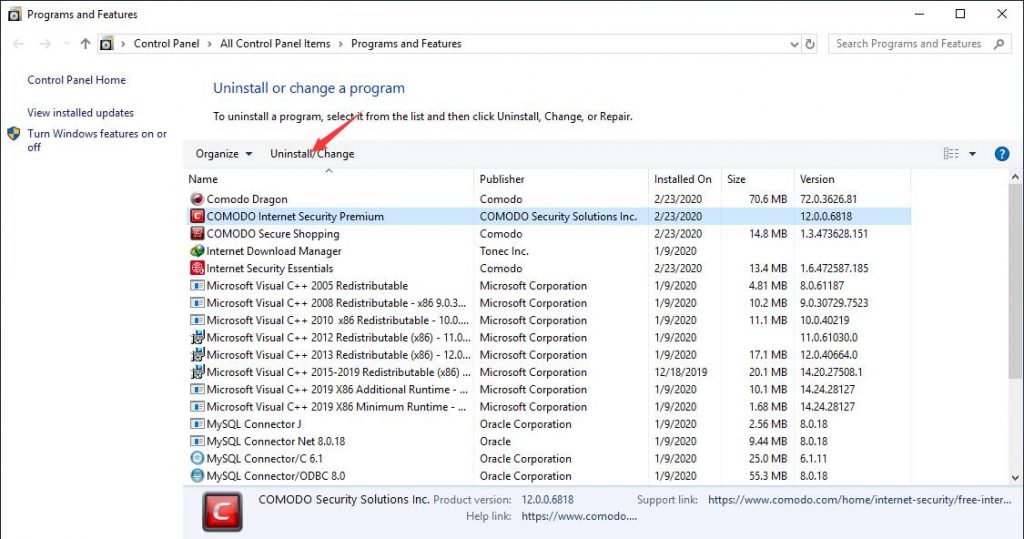
Task: Click the MySQL Connector Net 8.0.18 icon
Action: pos(197,441)
